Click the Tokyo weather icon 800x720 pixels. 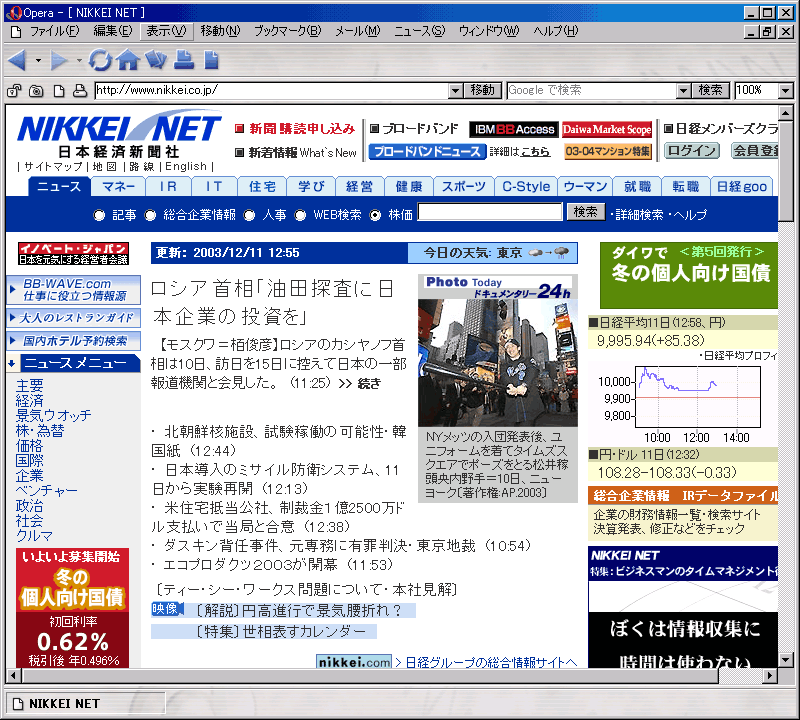click(549, 253)
